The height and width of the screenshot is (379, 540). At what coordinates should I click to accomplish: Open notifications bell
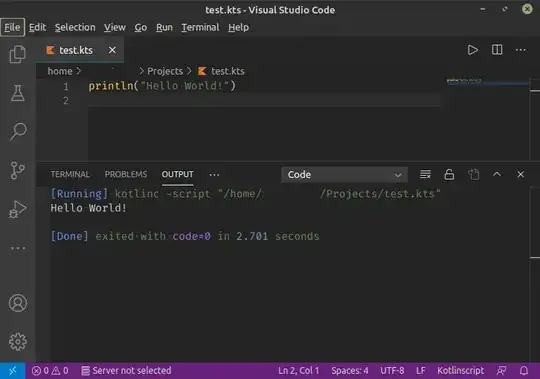524,371
